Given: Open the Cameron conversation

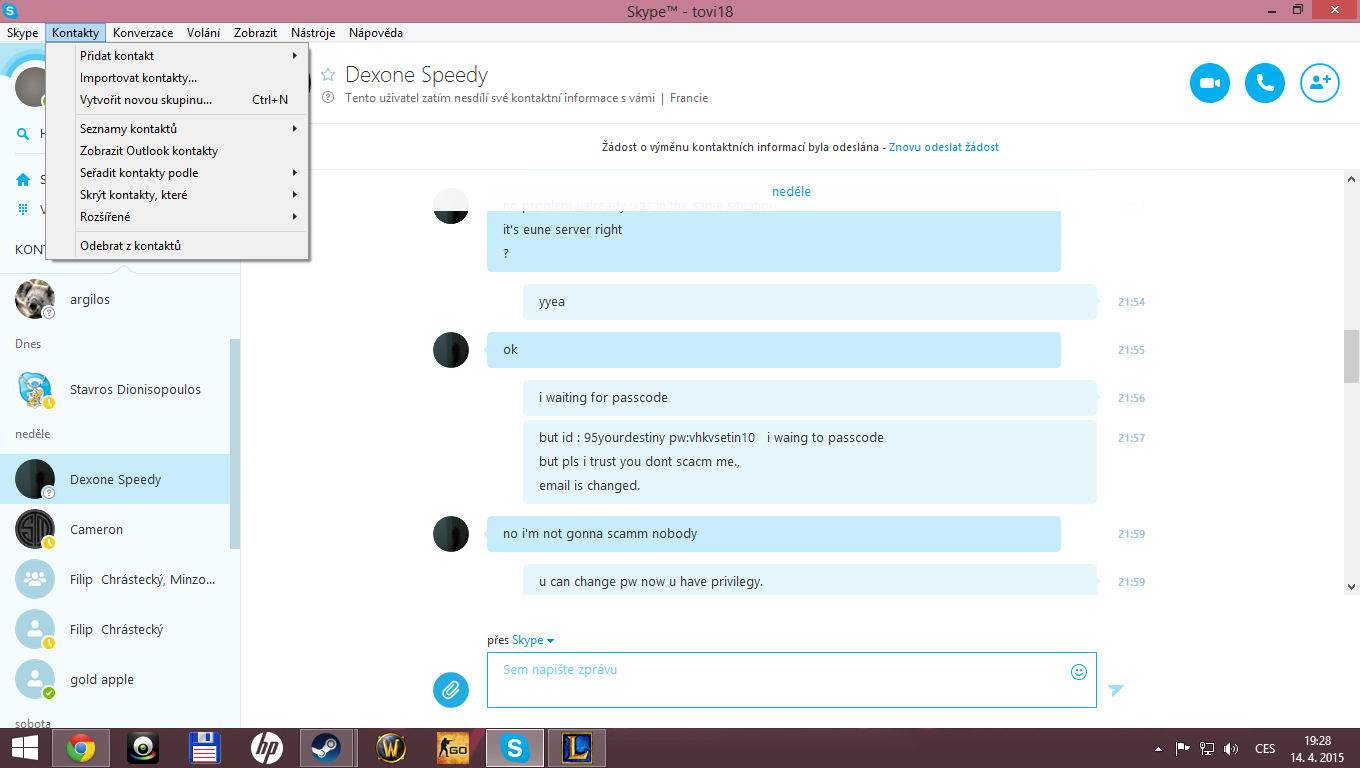Looking at the screenshot, I should (x=115, y=530).
